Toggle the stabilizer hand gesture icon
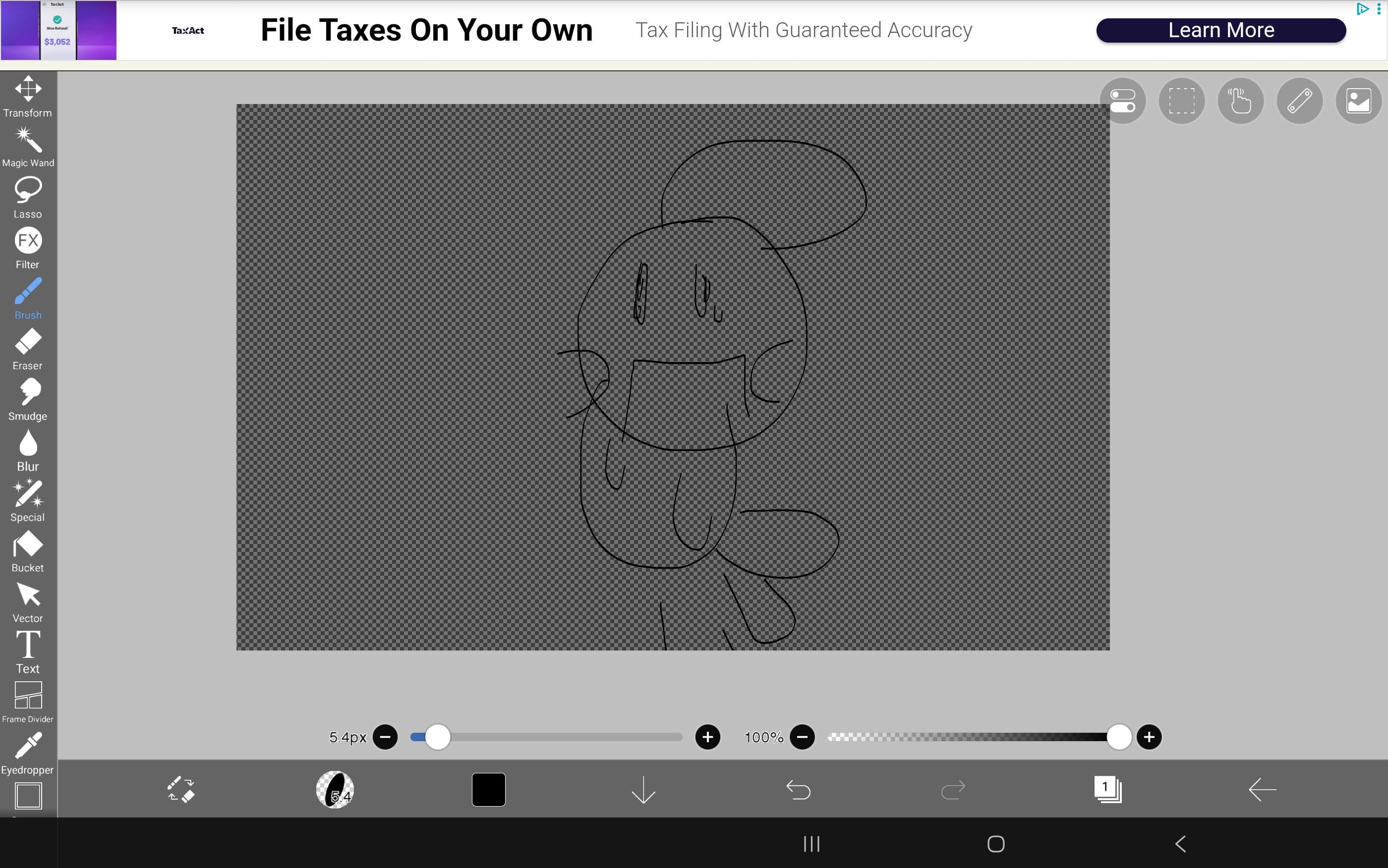This screenshot has height=868, width=1388. pos(1240,101)
